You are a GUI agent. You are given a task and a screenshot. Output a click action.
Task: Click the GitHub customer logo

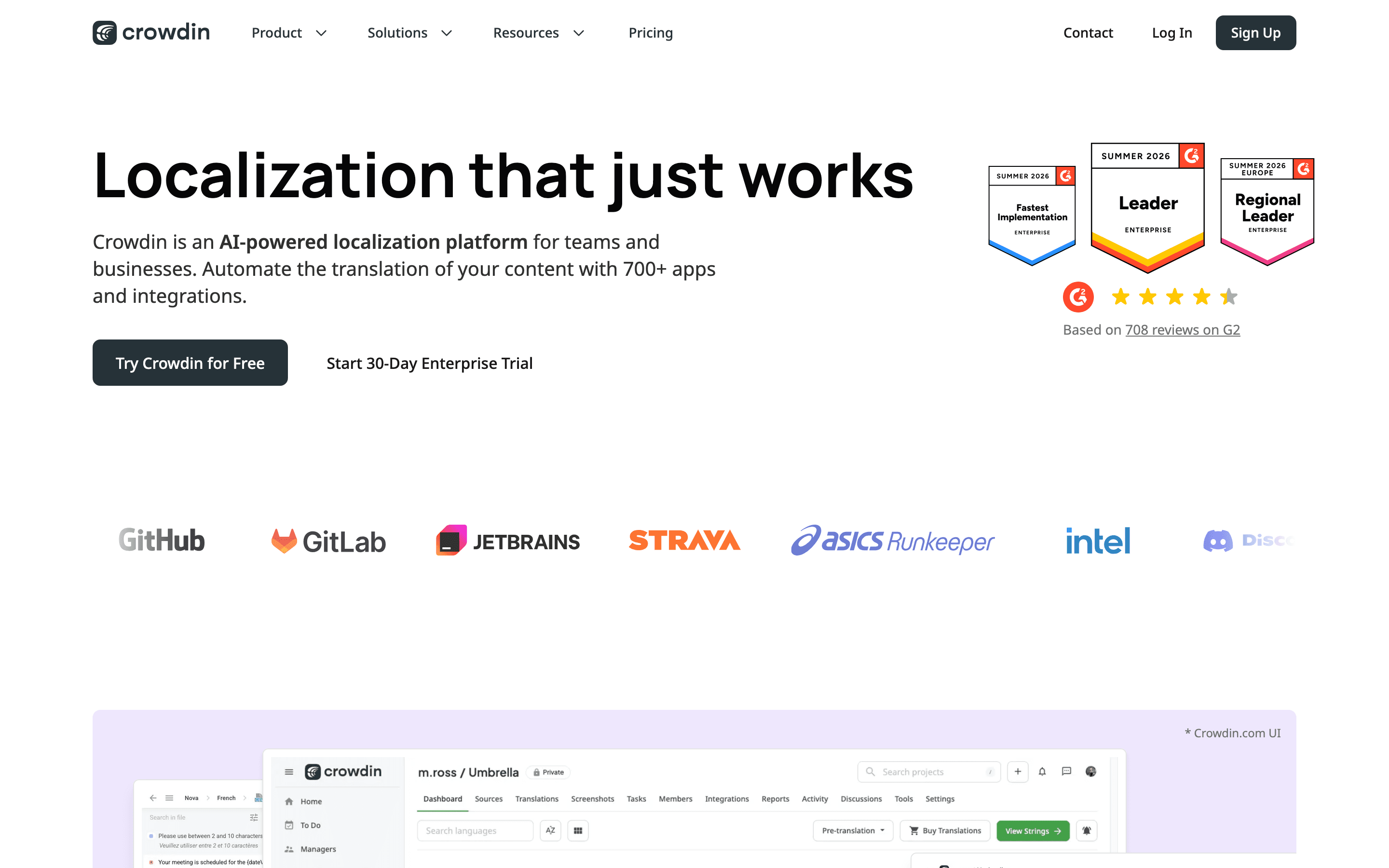tap(161, 540)
